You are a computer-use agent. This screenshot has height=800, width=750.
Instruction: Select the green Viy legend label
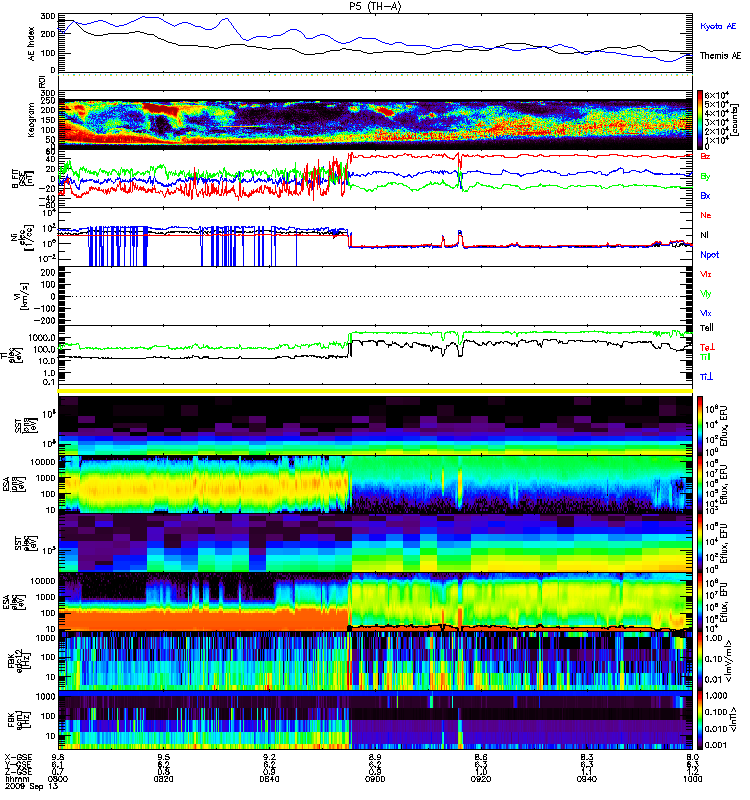point(705,294)
